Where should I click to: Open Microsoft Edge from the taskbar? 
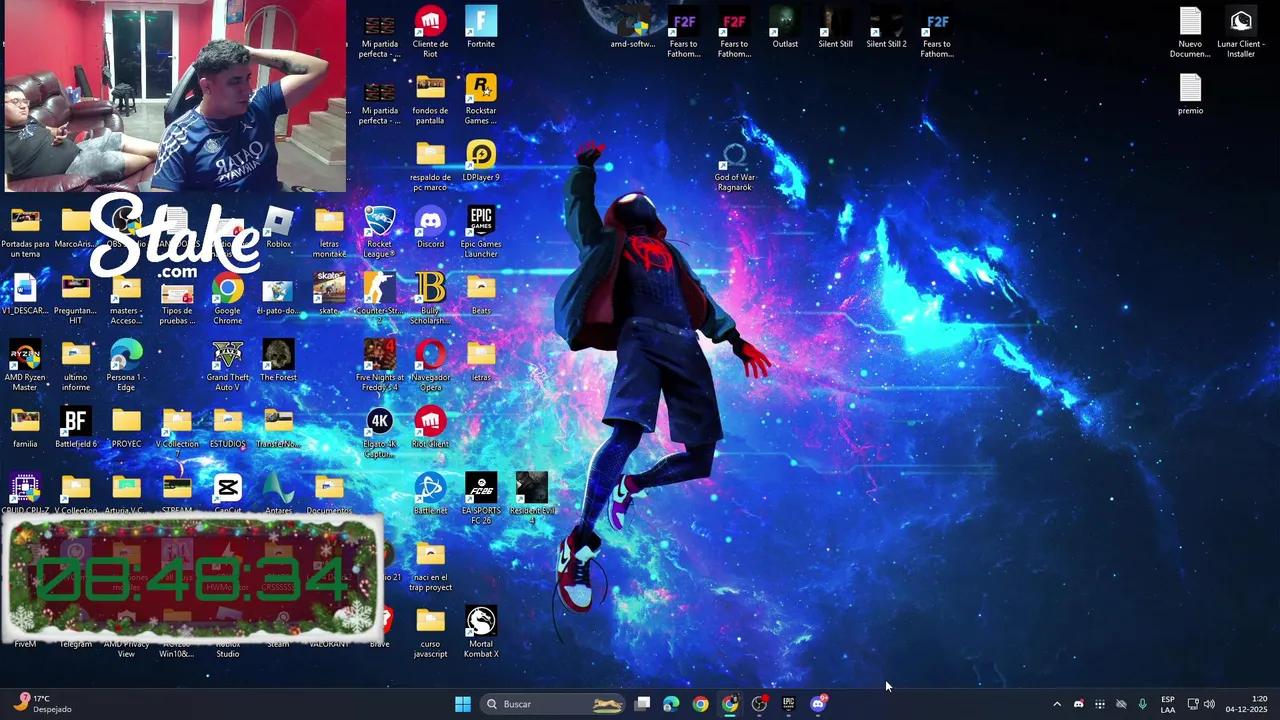[671, 704]
